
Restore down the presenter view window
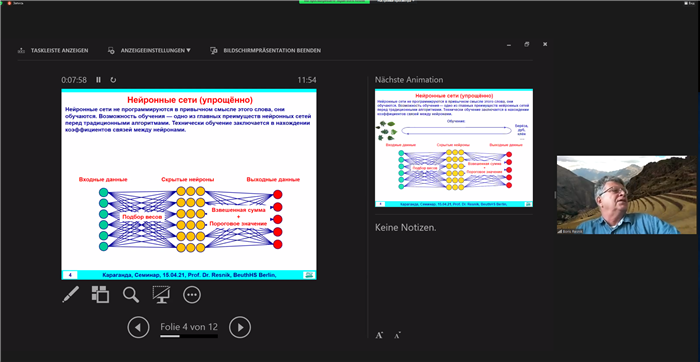point(527,44)
